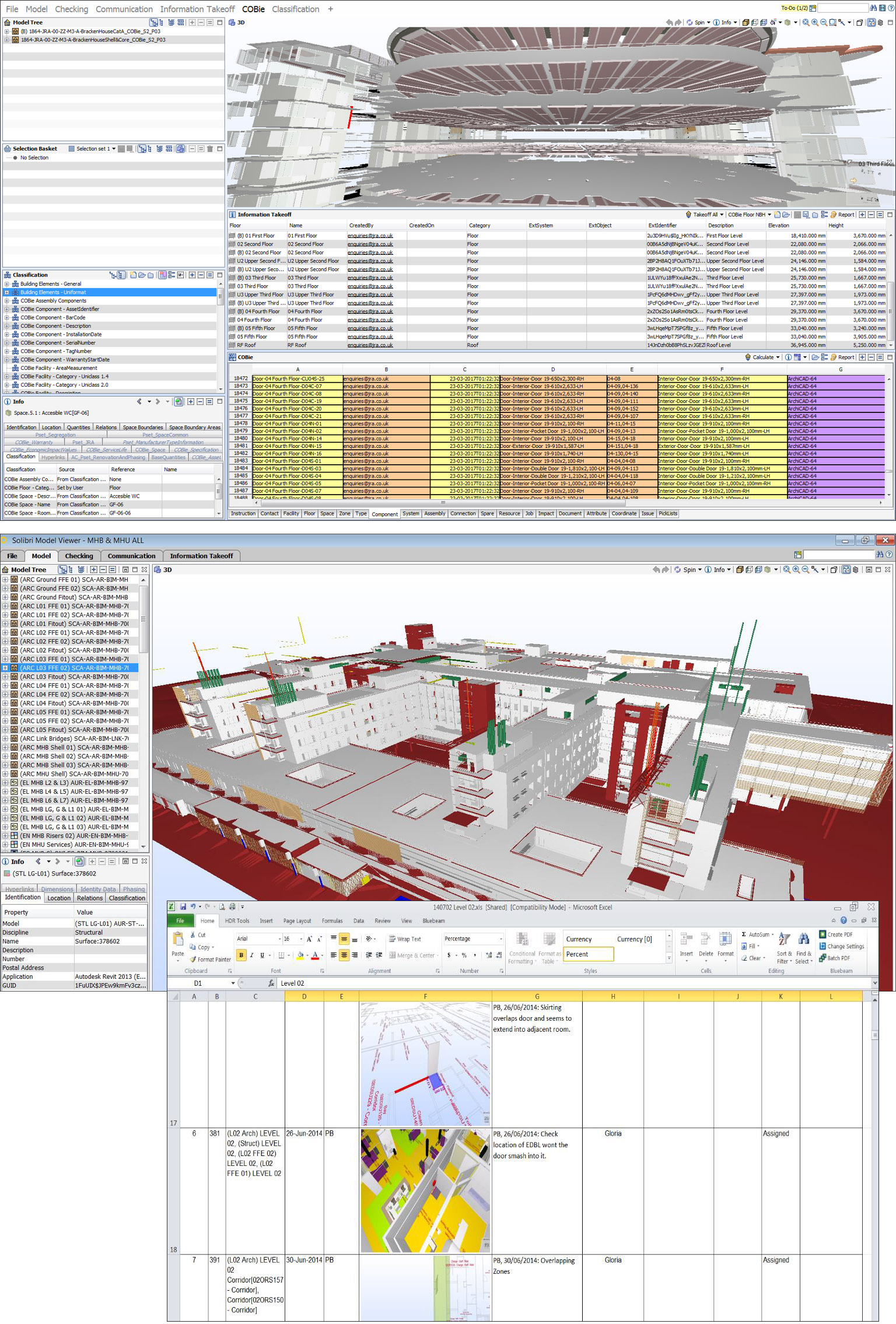Open the Relations tab in Model Viewer Info panel
This screenshot has width=896, height=1324.
(90, 898)
